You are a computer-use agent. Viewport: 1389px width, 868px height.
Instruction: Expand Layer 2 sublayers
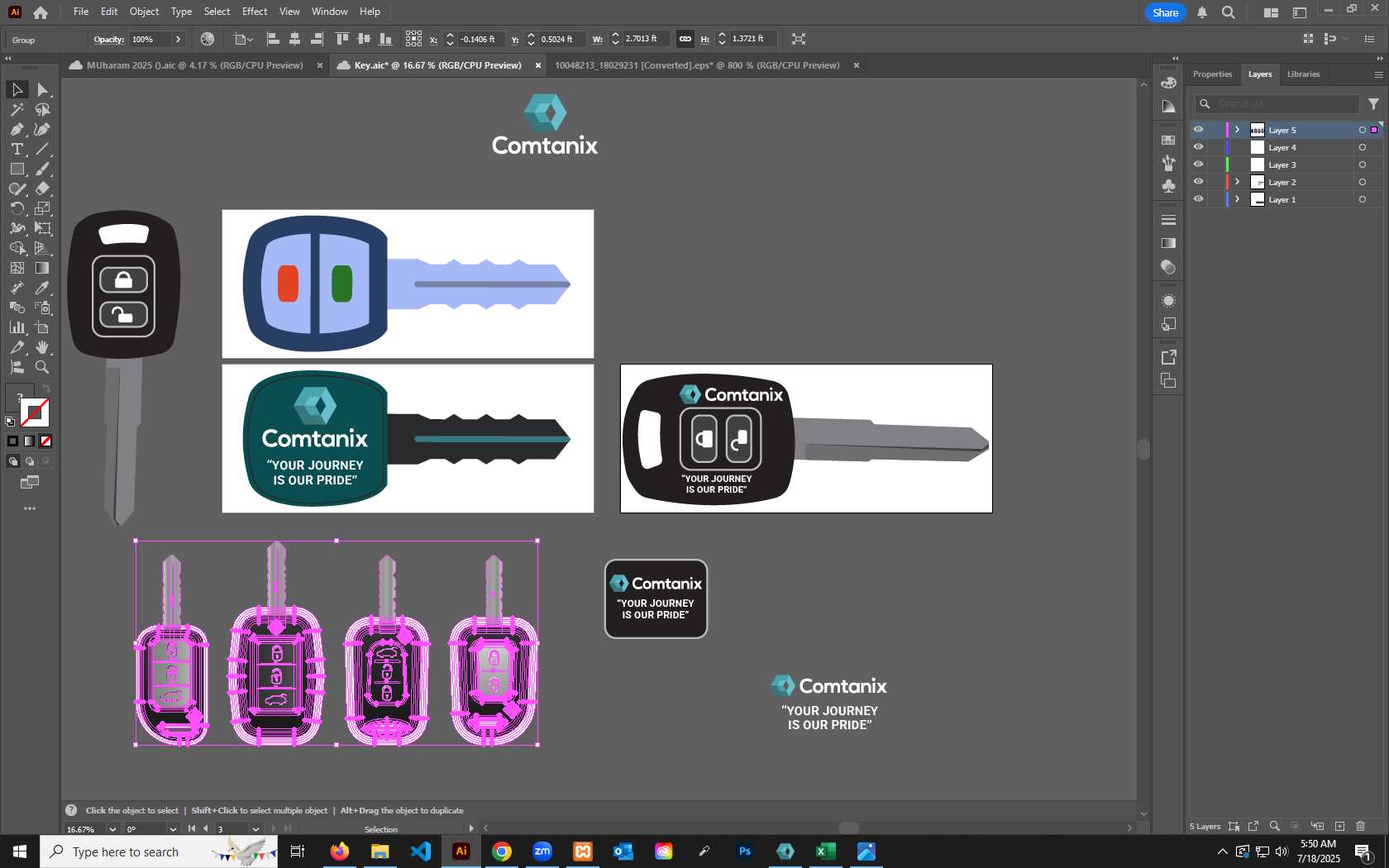pyautogui.click(x=1238, y=182)
